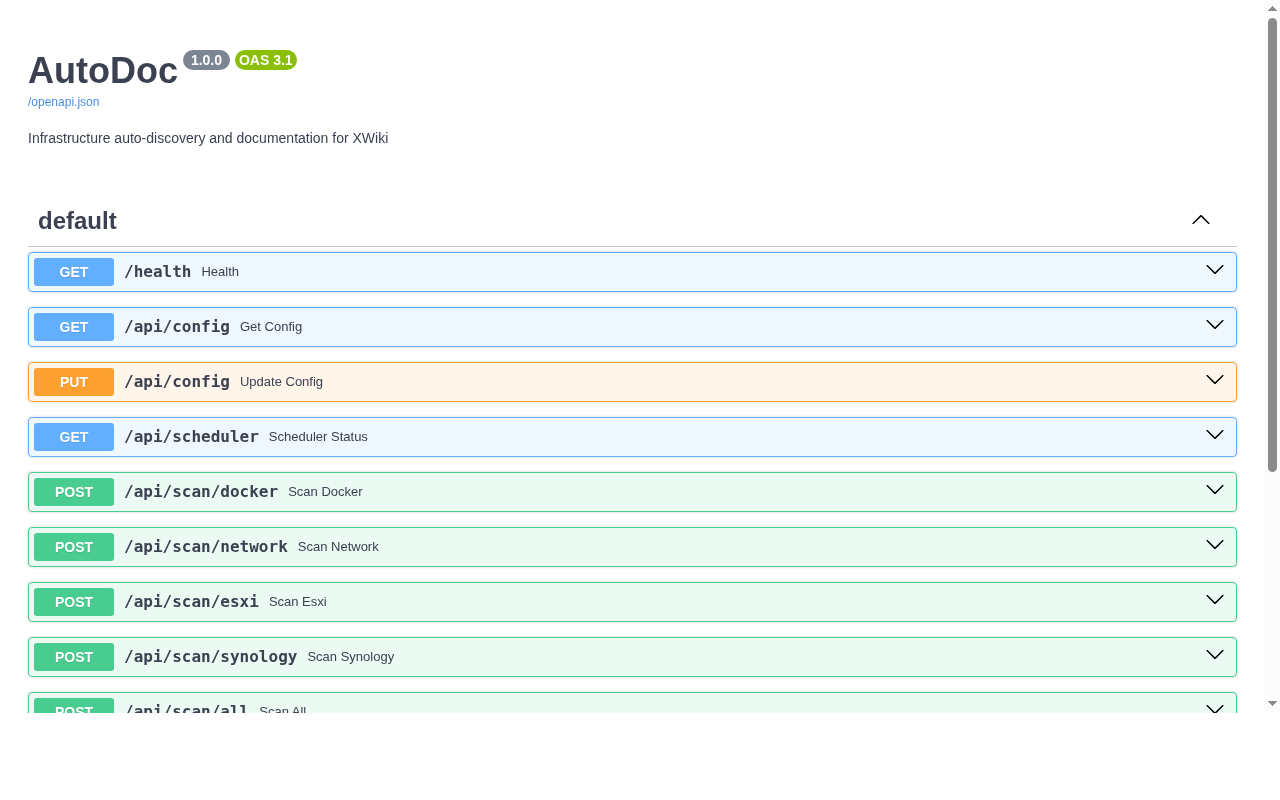Expand /api/scan/esxi chevron arrow

pos(1215,600)
